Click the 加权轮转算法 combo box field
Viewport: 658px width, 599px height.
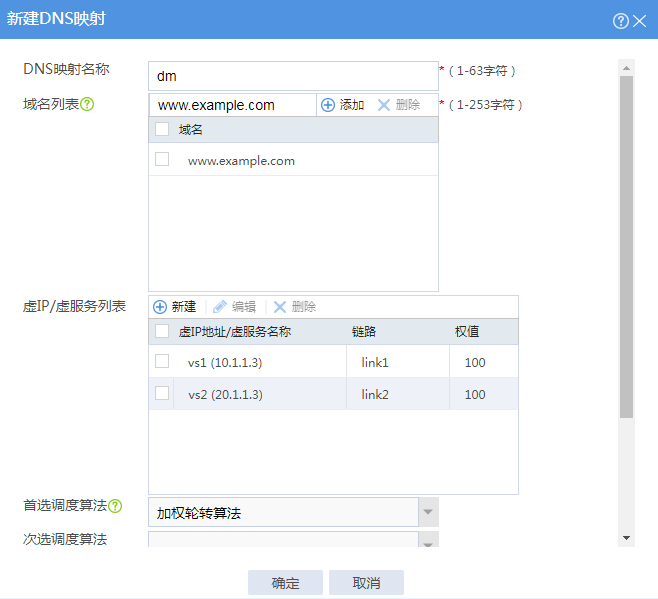coord(283,512)
